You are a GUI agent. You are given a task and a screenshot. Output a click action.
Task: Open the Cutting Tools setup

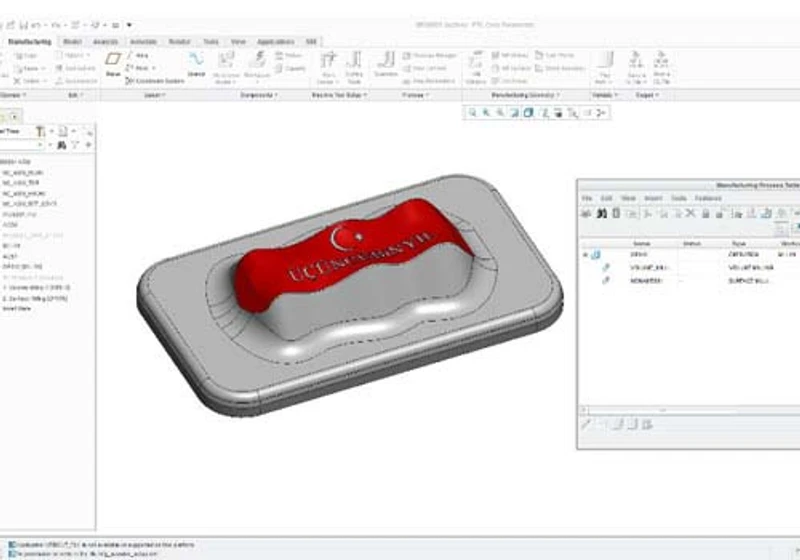tap(354, 67)
